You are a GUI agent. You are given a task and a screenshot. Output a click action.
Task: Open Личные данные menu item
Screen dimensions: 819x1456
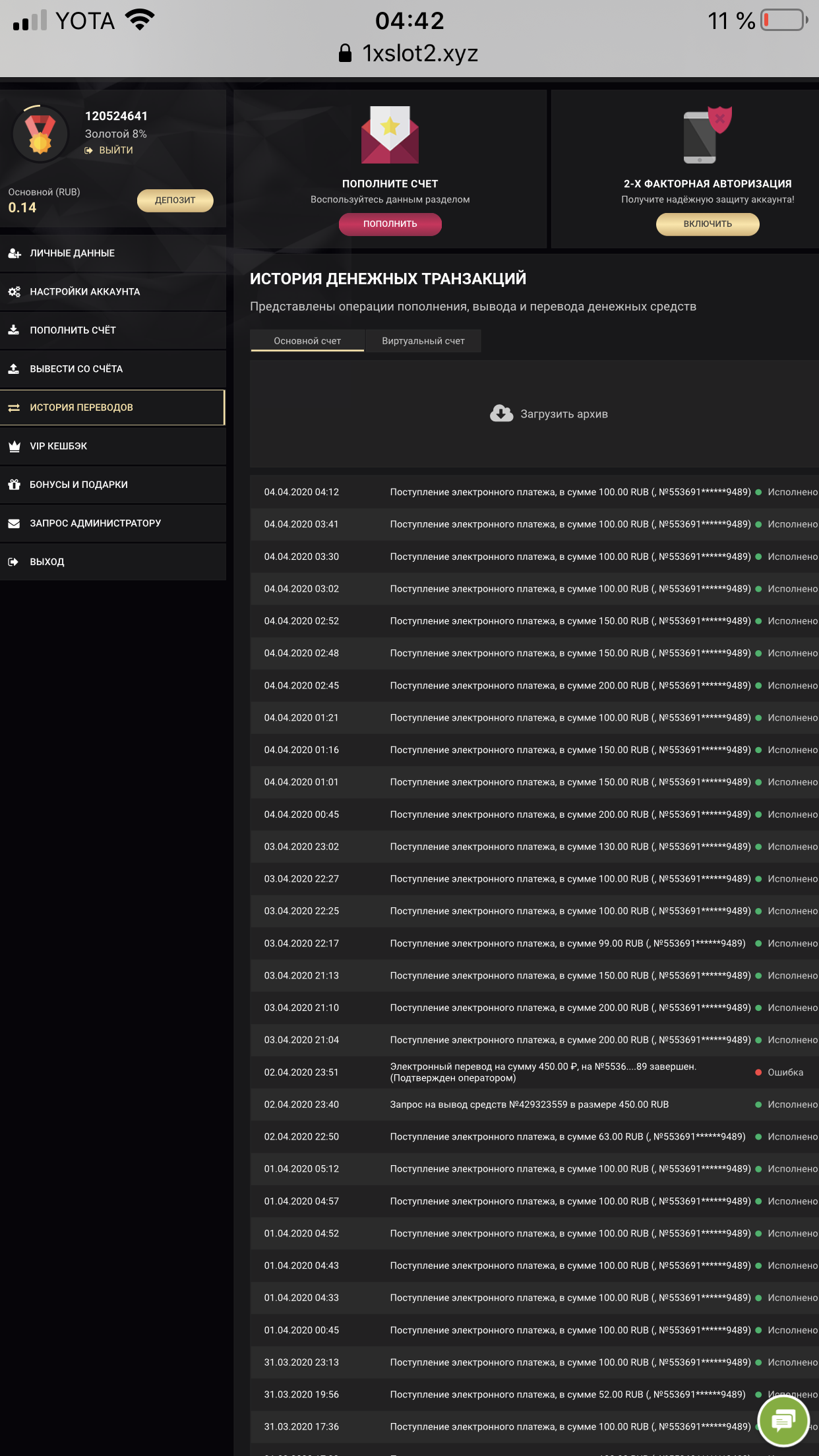tap(73, 253)
